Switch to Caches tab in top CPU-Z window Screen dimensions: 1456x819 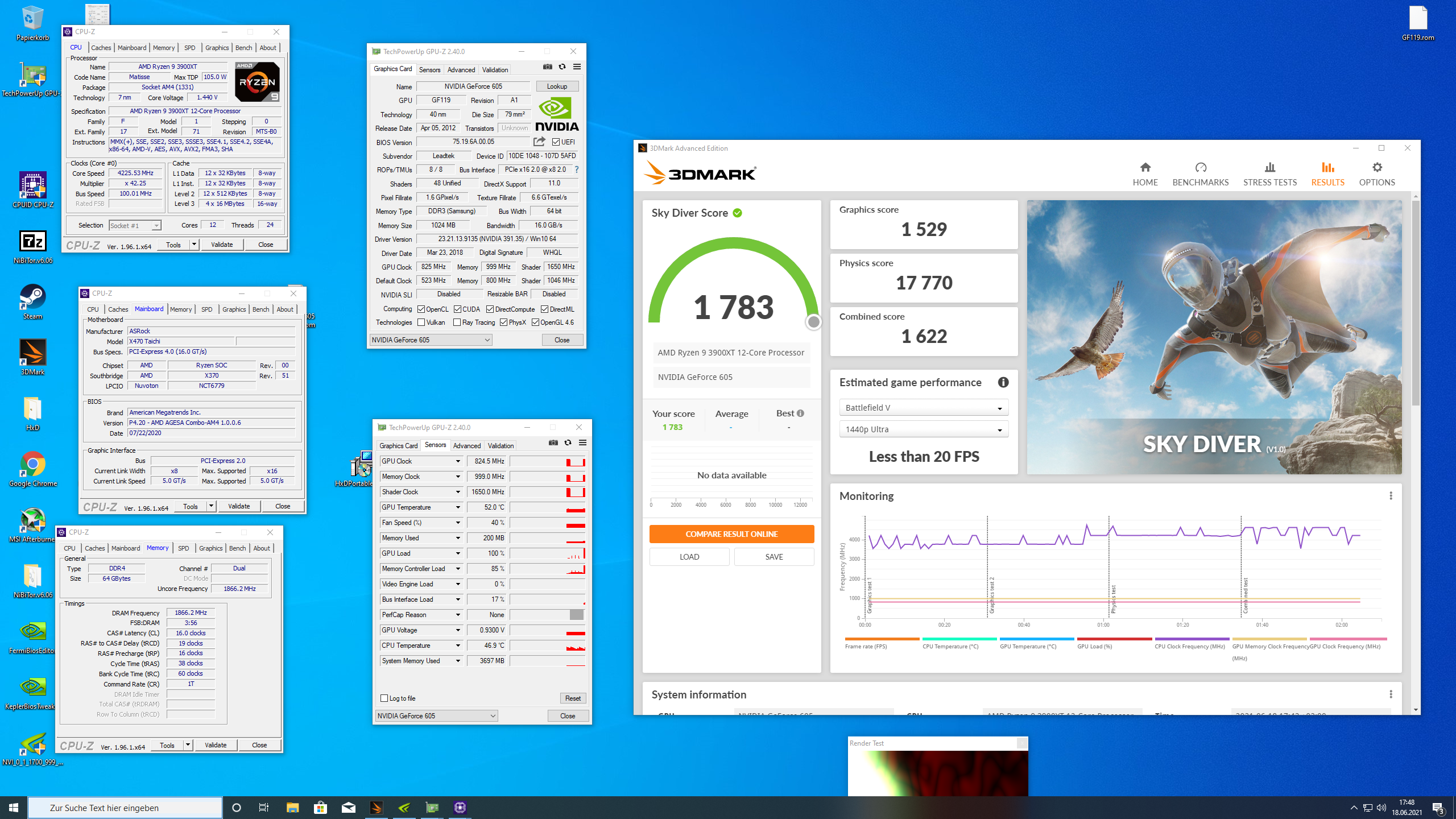coord(101,48)
